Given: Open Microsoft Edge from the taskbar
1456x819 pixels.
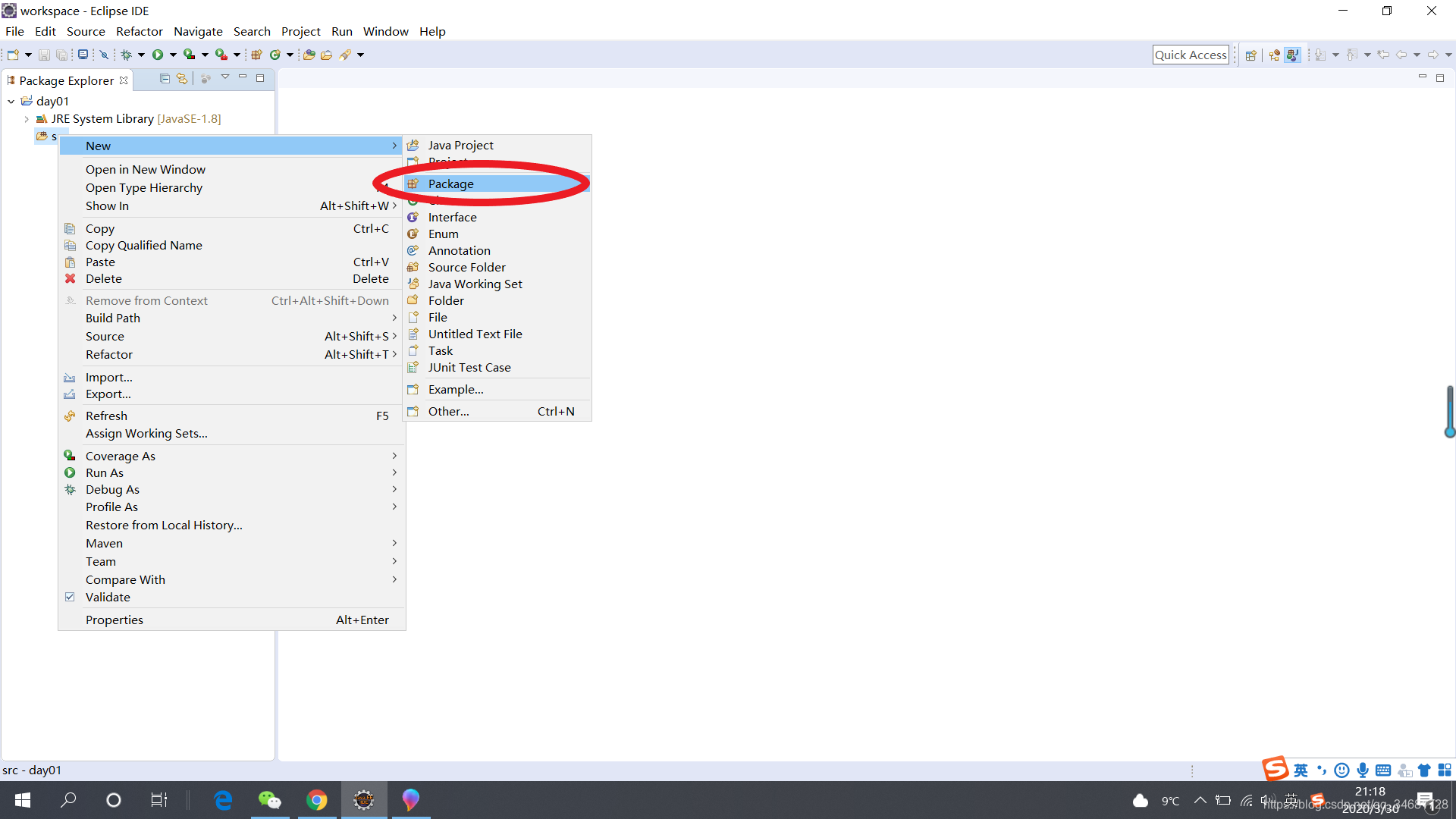Looking at the screenshot, I should pyautogui.click(x=223, y=800).
